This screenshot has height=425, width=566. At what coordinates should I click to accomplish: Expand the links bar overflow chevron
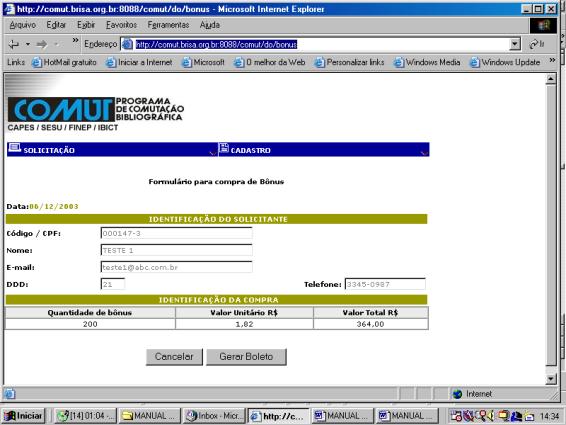coord(552,60)
